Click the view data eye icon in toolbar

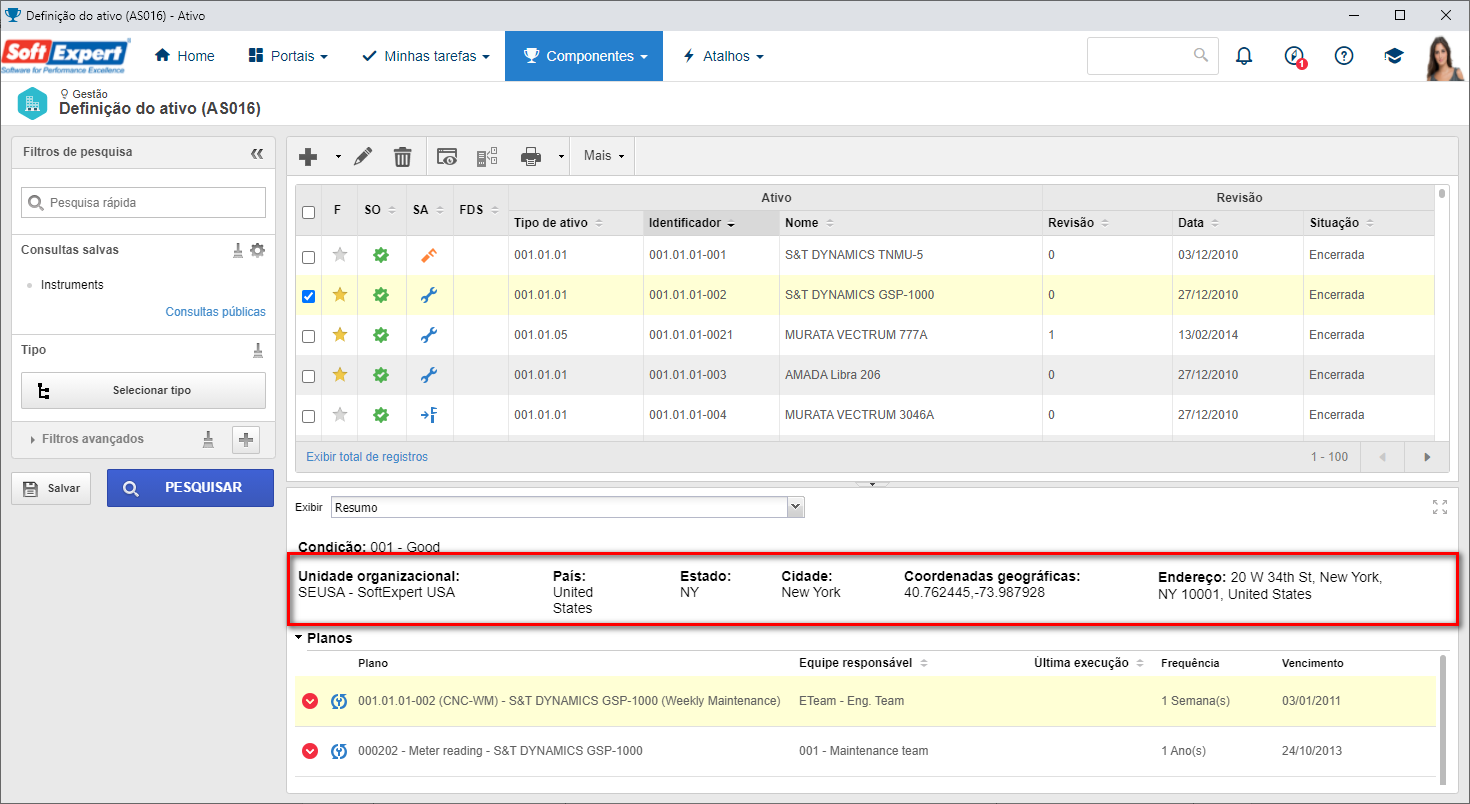pos(447,156)
